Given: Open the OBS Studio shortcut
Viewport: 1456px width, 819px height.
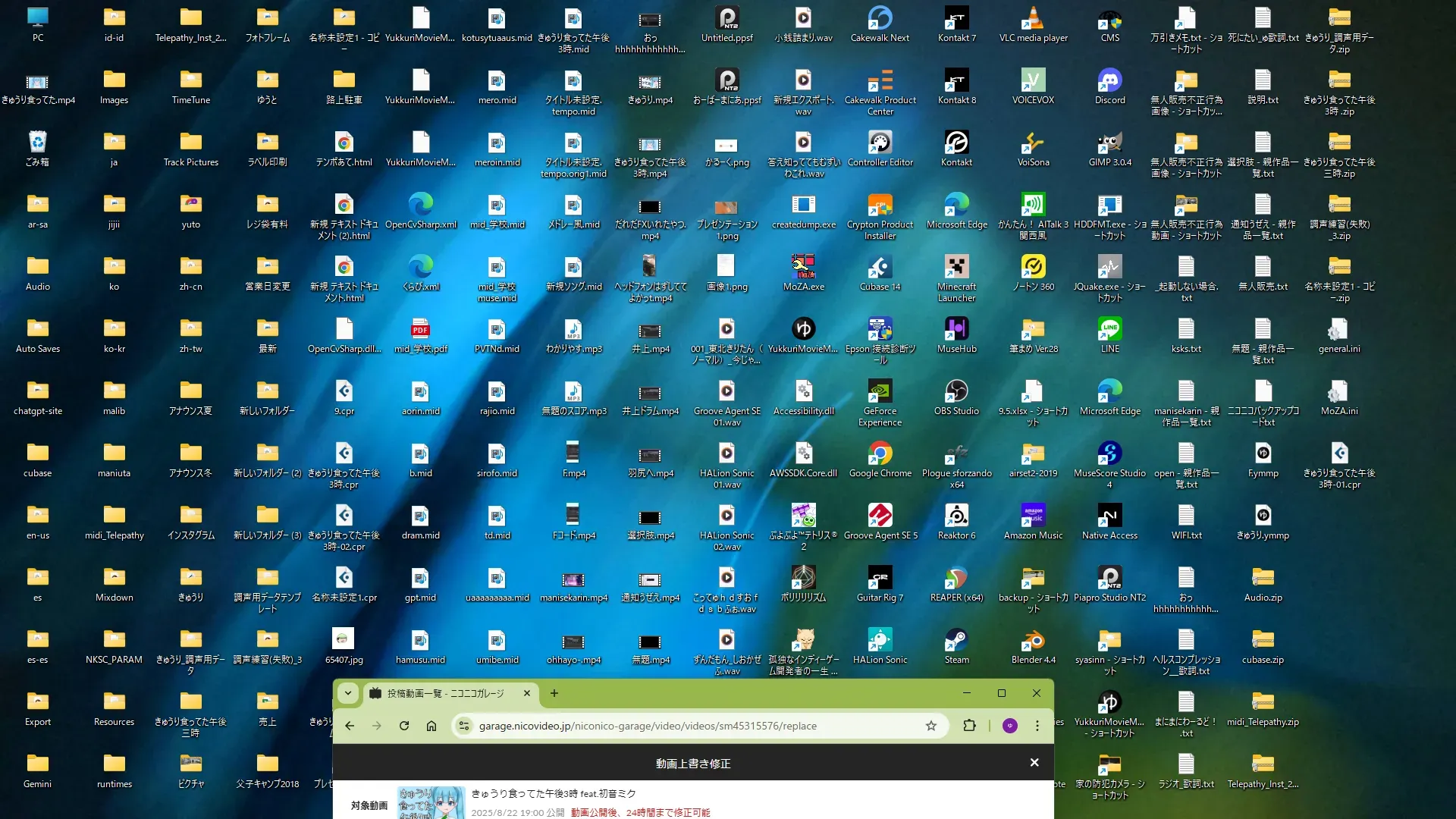Looking at the screenshot, I should click(956, 391).
